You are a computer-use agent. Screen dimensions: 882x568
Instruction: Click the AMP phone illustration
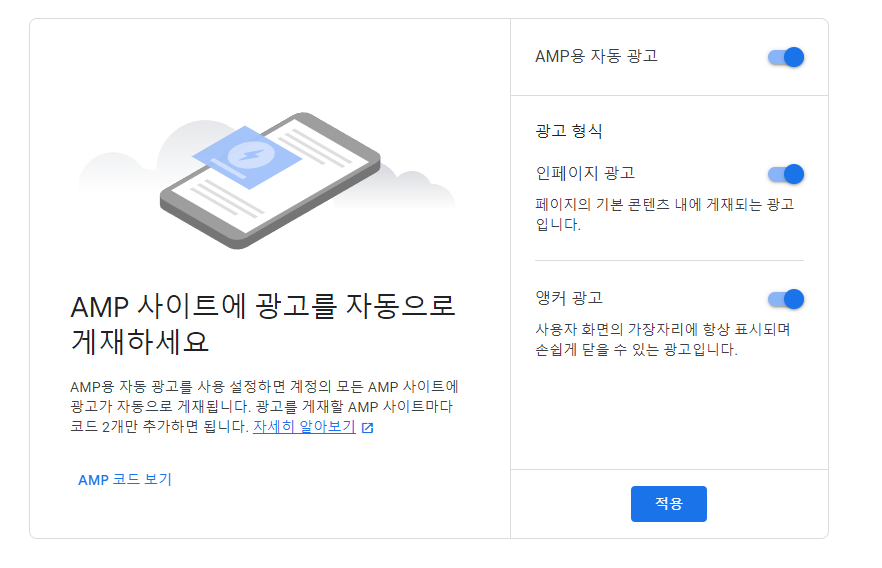click(268, 180)
